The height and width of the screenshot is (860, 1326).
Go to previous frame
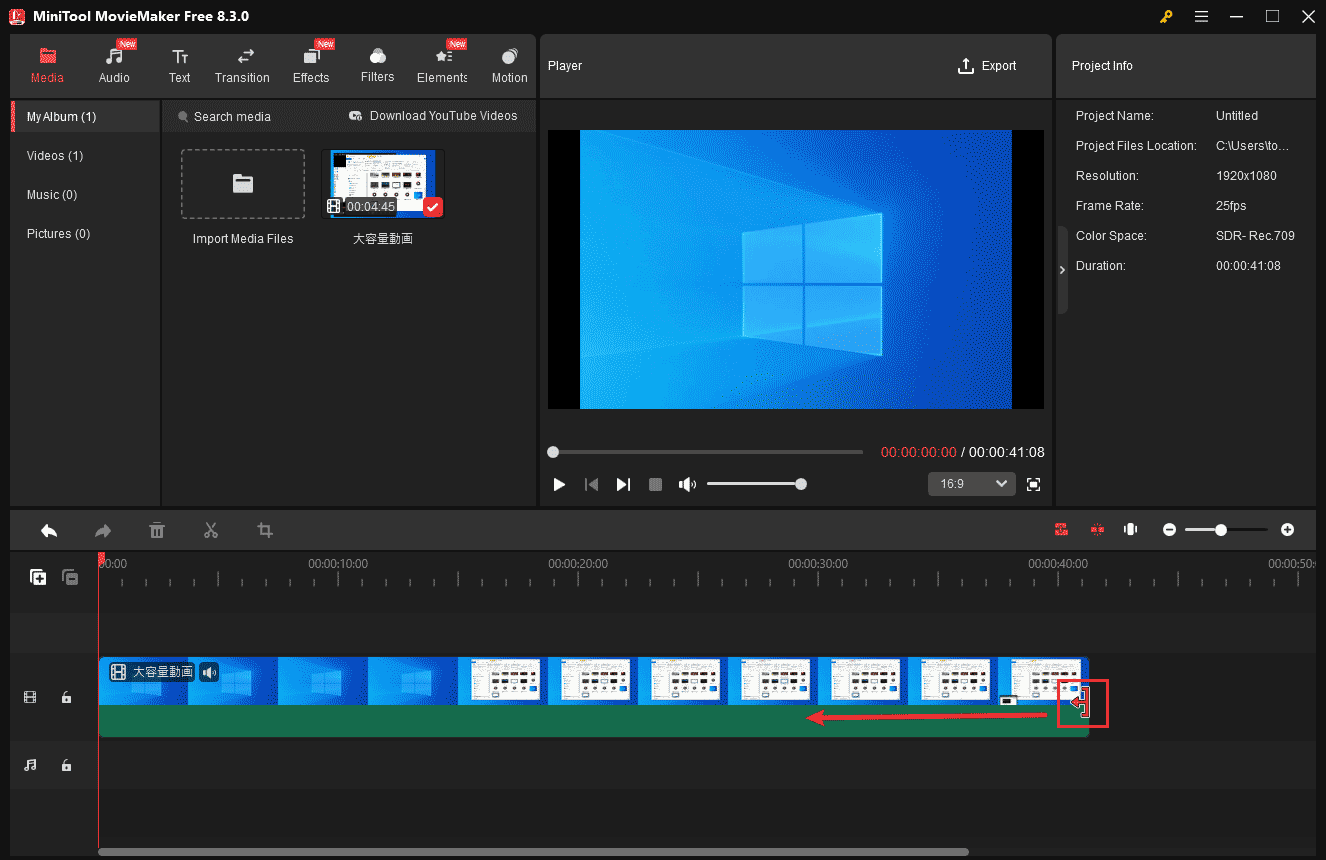(x=591, y=484)
